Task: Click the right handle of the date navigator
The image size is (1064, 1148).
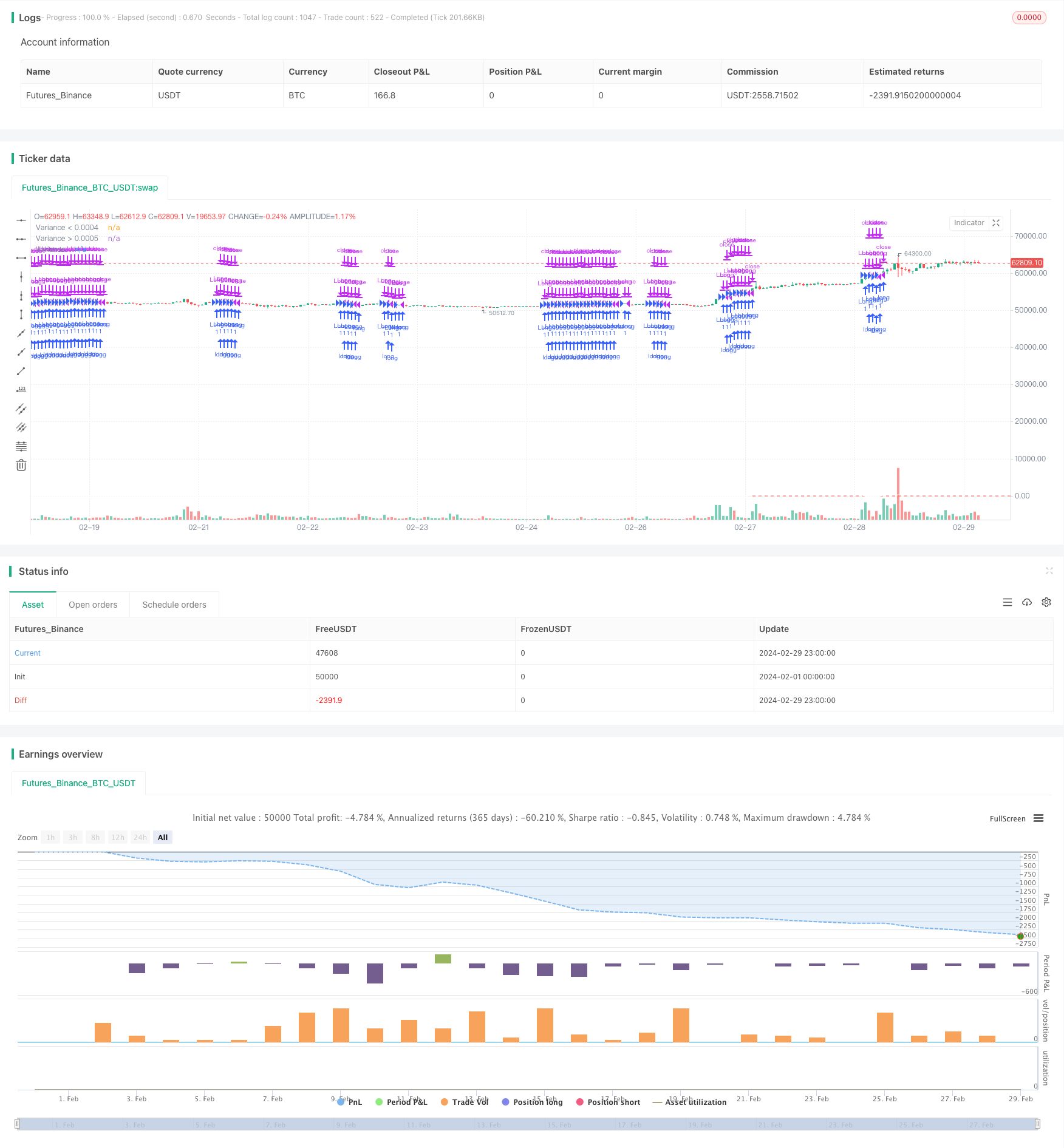Action: (1038, 1124)
